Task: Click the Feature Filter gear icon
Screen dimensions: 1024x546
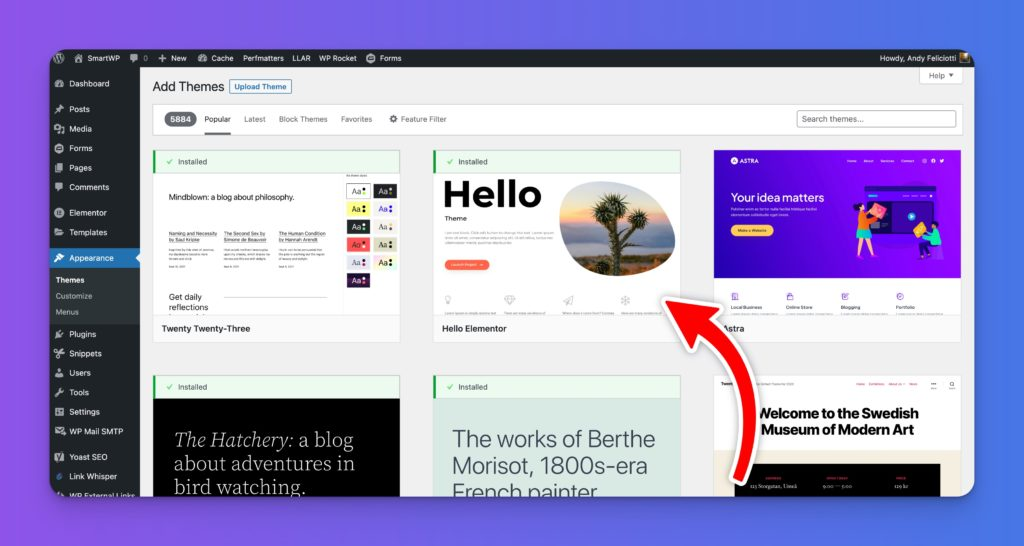Action: 393,119
